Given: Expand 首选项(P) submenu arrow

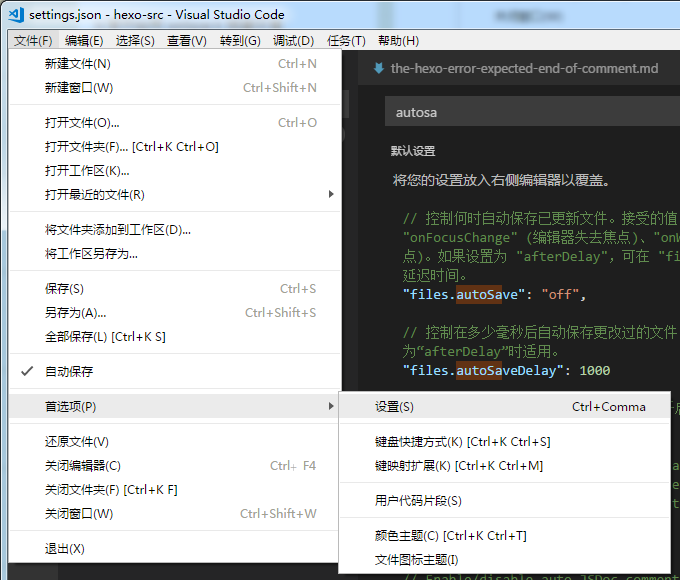Looking at the screenshot, I should (331, 406).
